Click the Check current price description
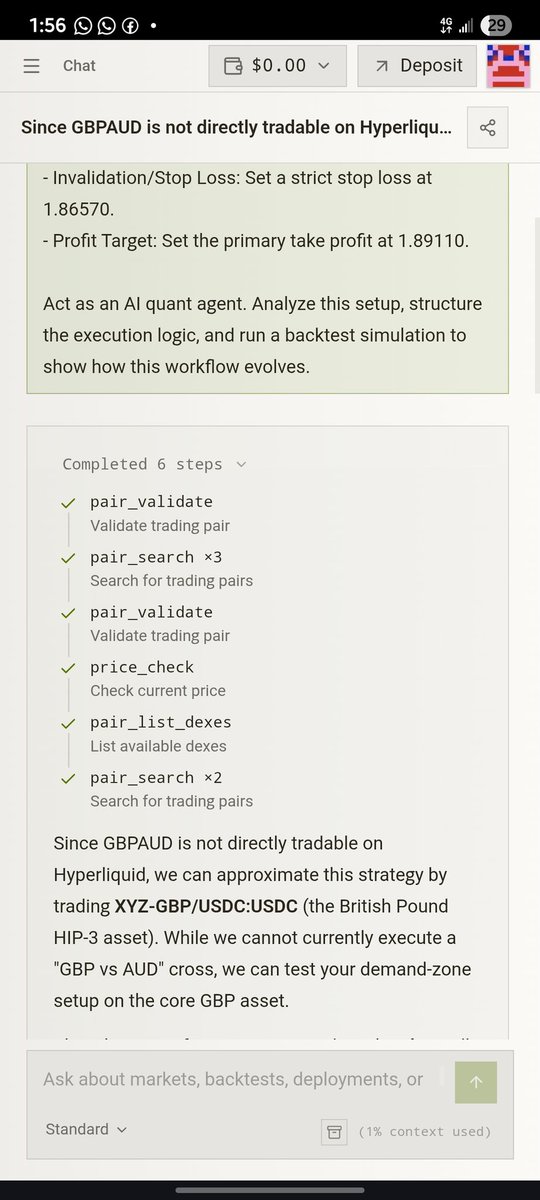 [158, 691]
